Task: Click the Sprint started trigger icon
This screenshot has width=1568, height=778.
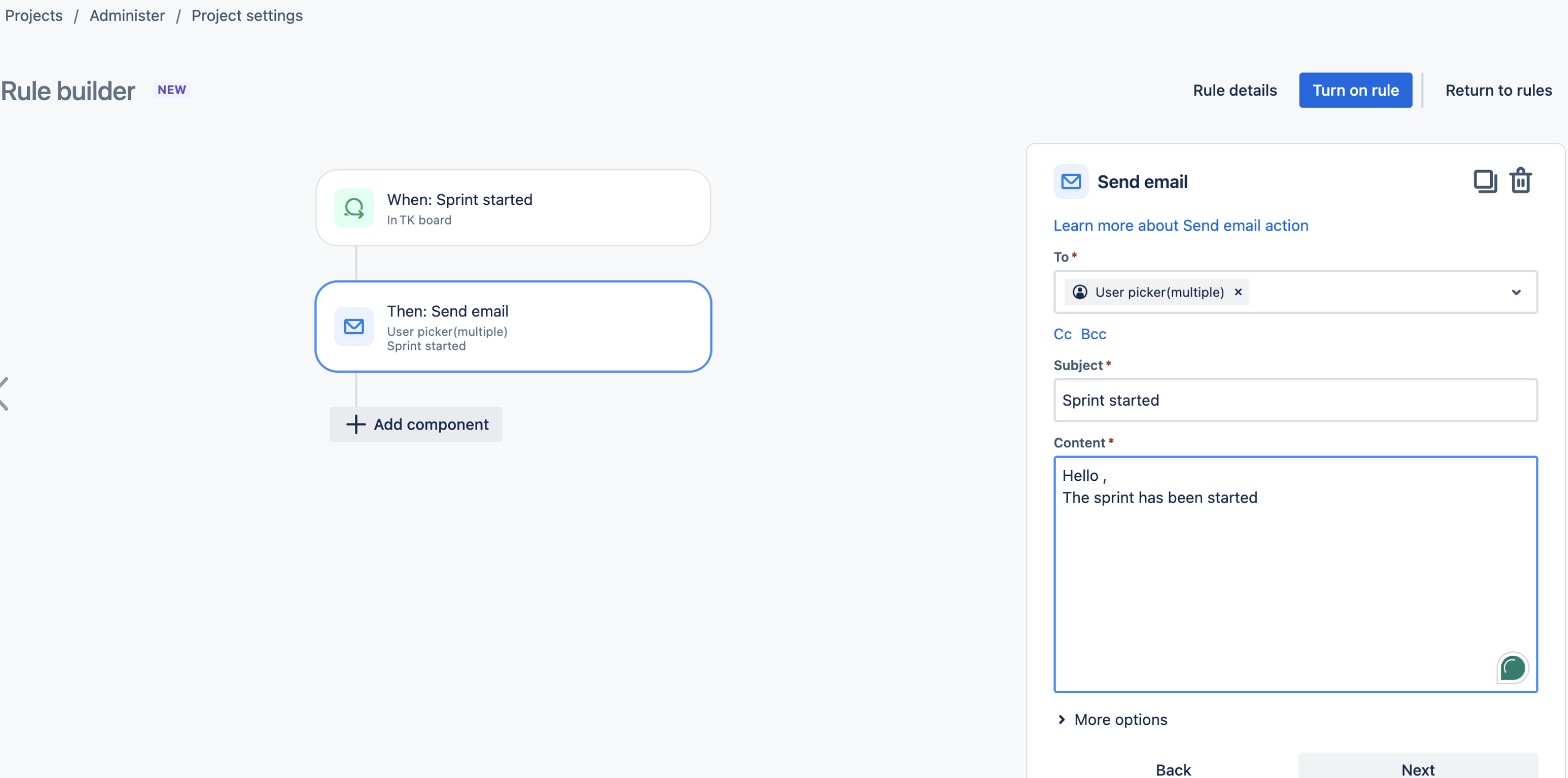Action: pyautogui.click(x=356, y=207)
